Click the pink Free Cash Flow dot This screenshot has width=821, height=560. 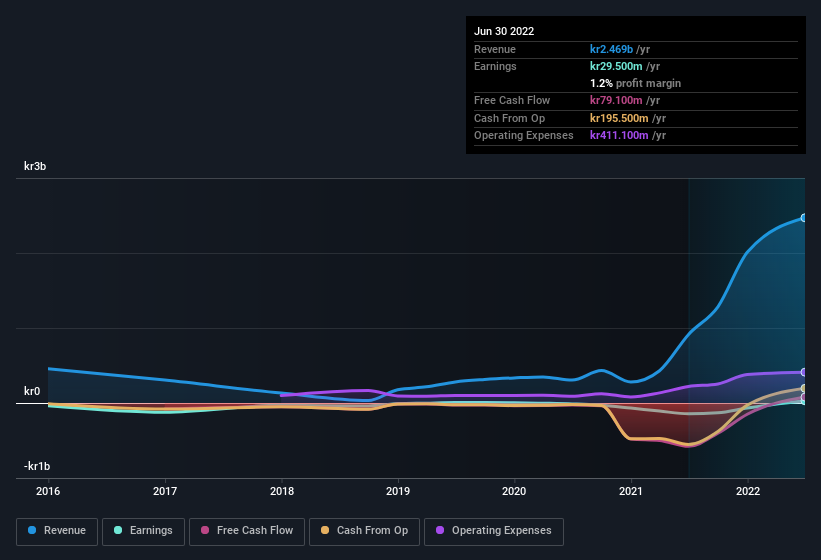click(205, 530)
